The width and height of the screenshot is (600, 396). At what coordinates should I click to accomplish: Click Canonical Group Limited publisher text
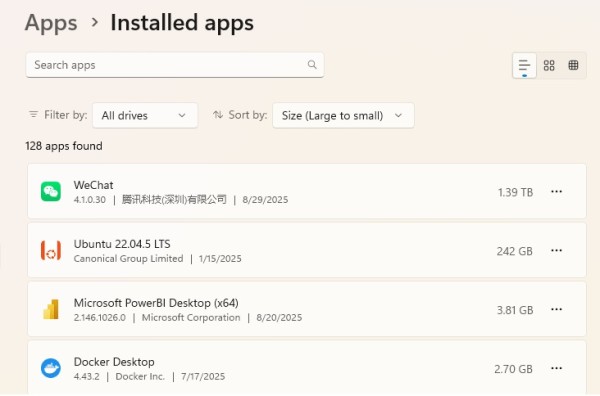point(129,259)
